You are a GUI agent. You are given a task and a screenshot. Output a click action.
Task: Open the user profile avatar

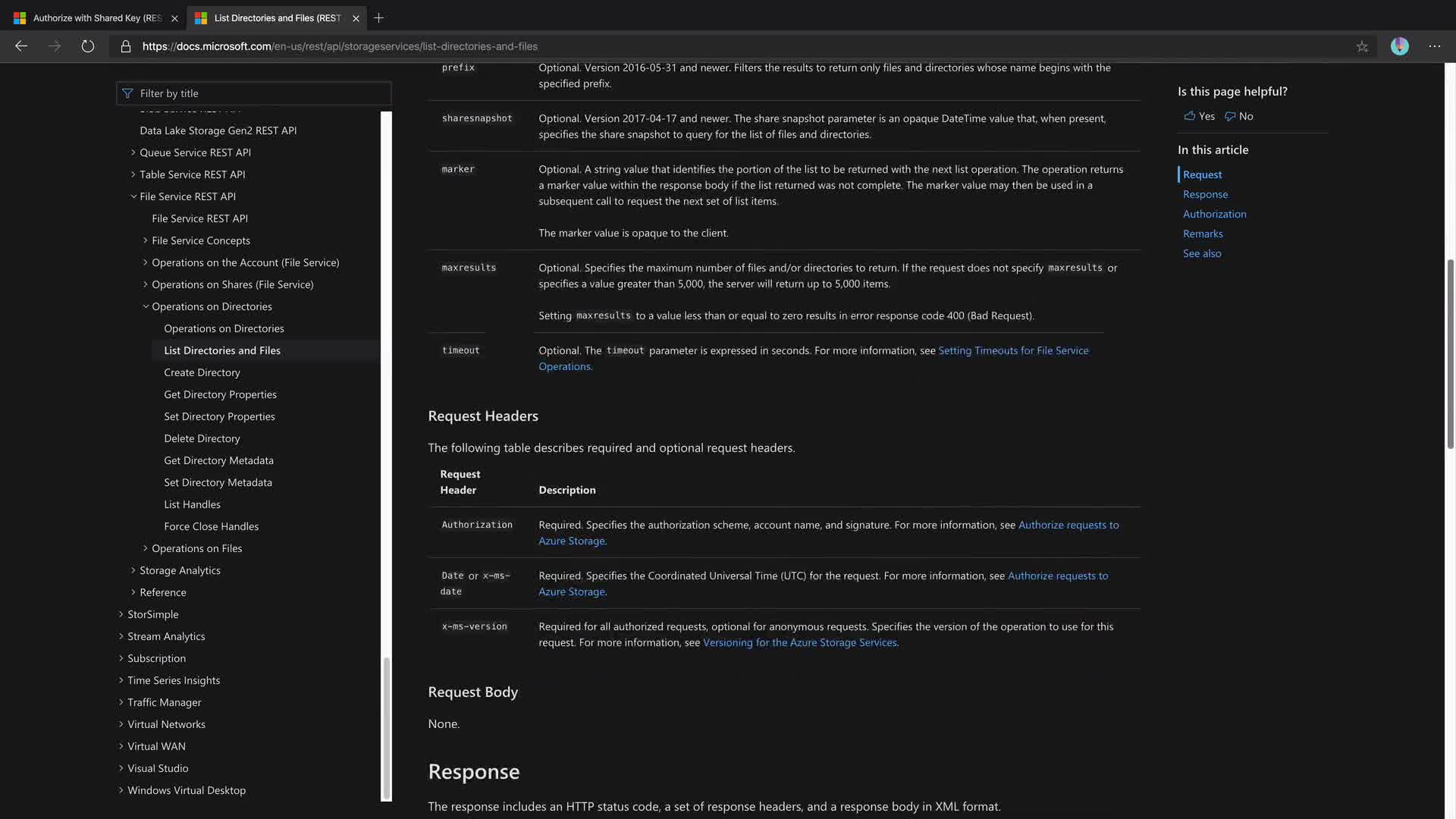click(1399, 46)
